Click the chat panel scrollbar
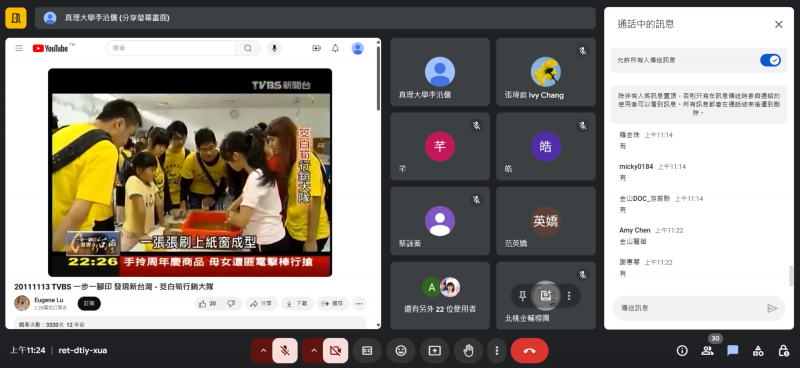 click(791, 276)
